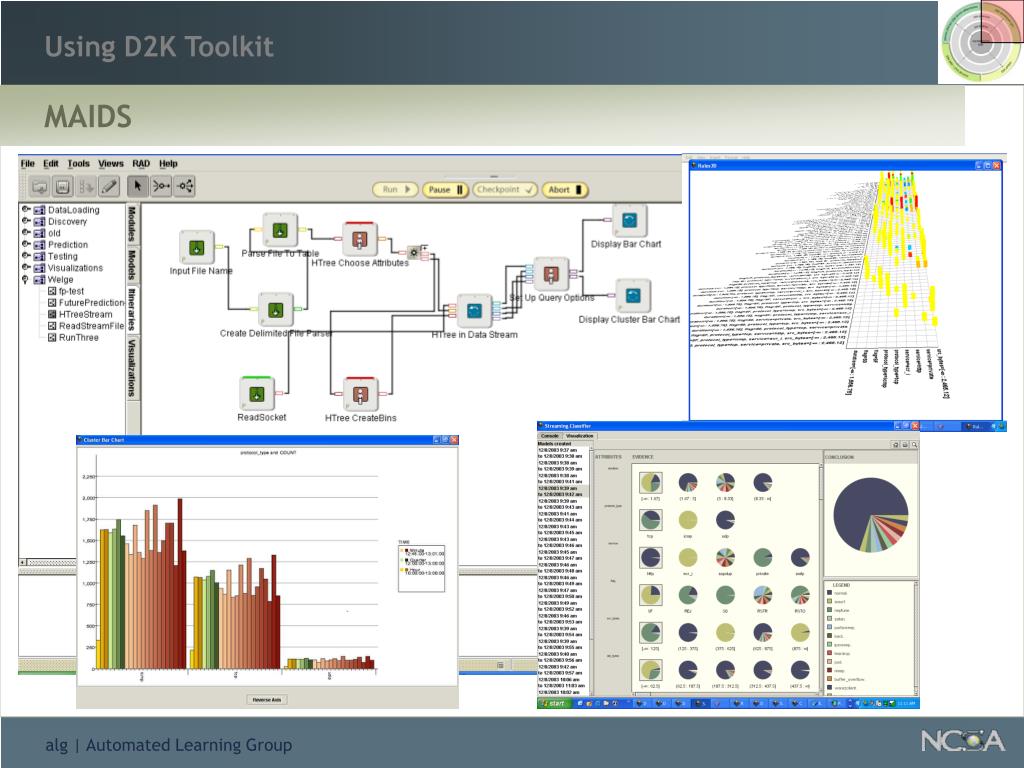Select the arrow pointer tool
Image resolution: width=1024 pixels, height=768 pixels.
138,187
